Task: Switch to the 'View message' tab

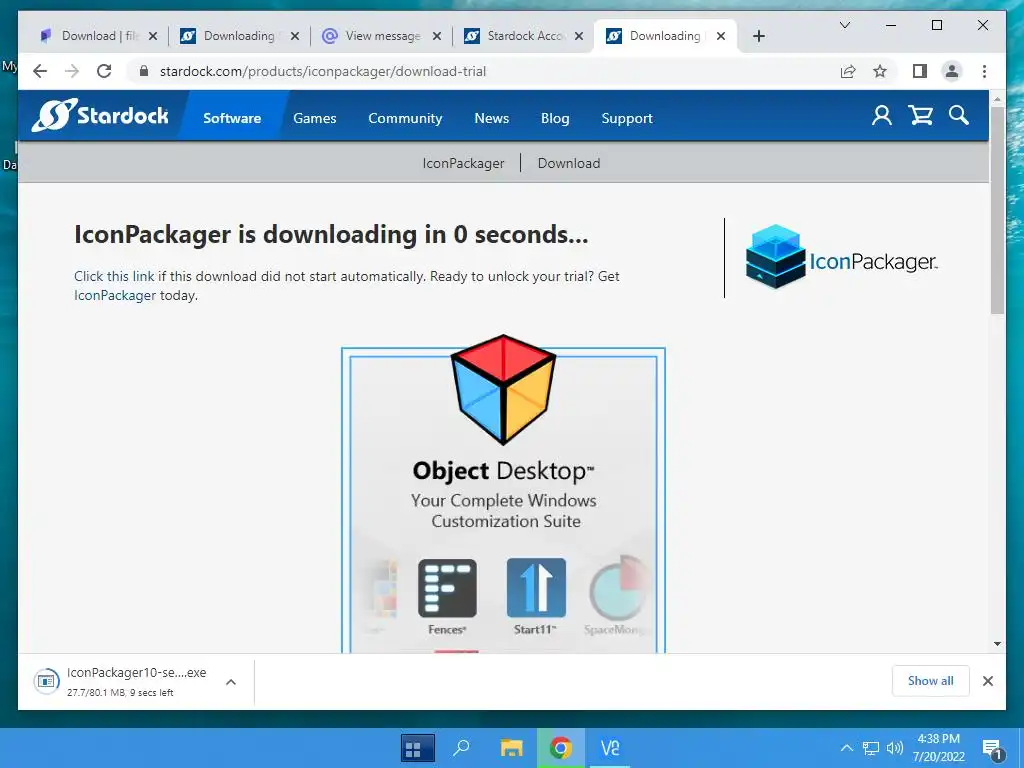Action: coord(383,36)
